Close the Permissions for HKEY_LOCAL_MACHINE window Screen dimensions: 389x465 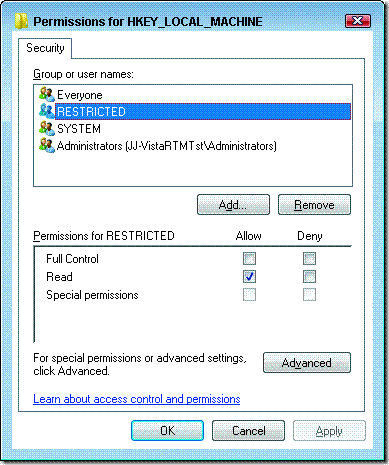pos(358,21)
